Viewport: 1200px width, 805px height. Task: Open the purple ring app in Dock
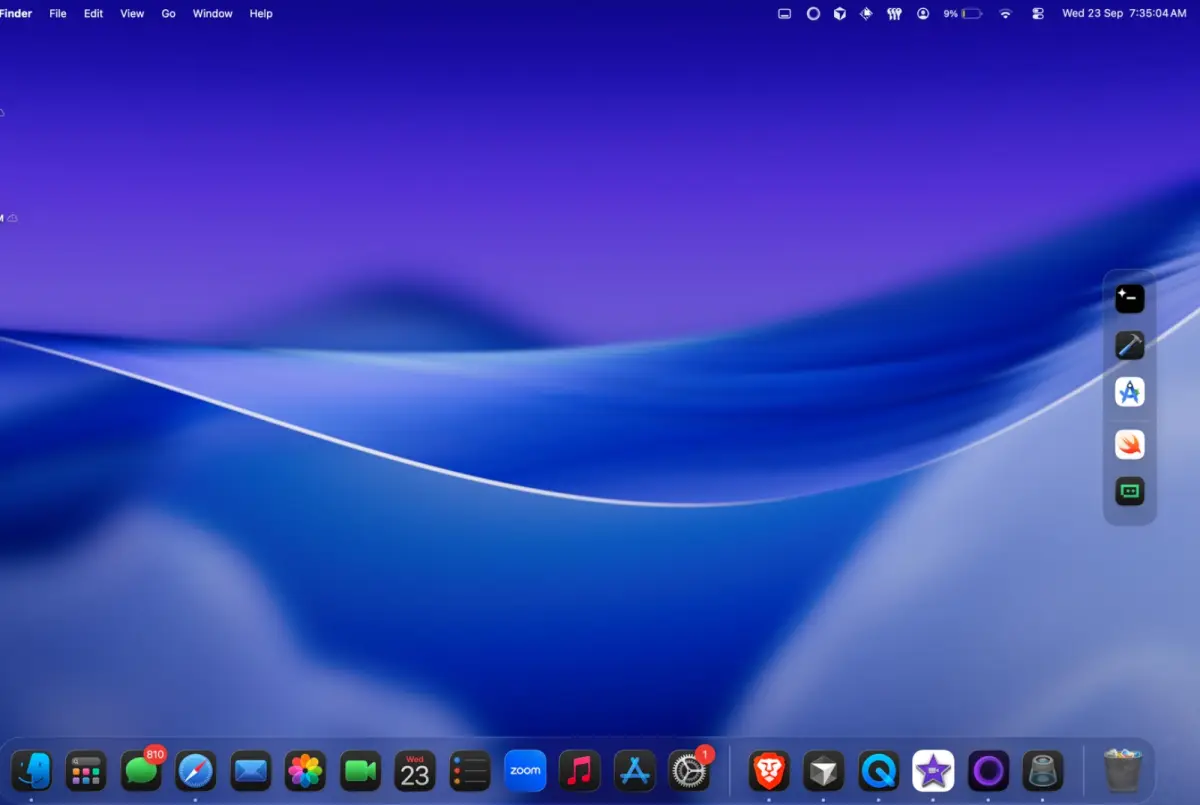pos(988,771)
